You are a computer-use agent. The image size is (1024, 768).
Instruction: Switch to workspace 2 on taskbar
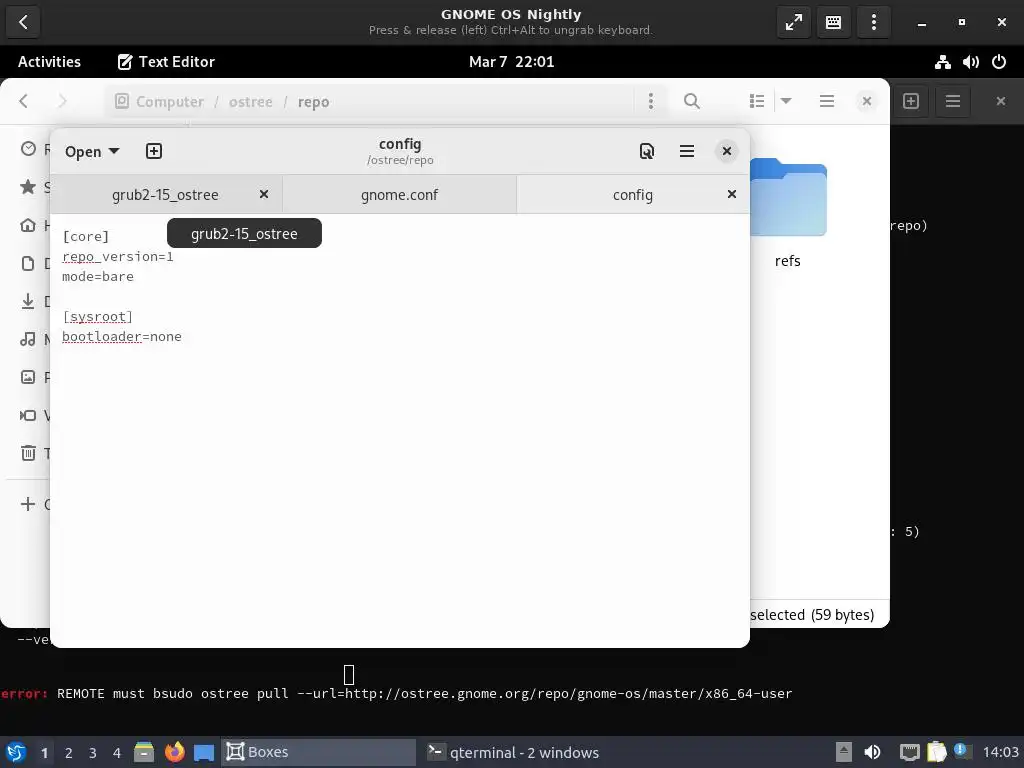(69, 753)
